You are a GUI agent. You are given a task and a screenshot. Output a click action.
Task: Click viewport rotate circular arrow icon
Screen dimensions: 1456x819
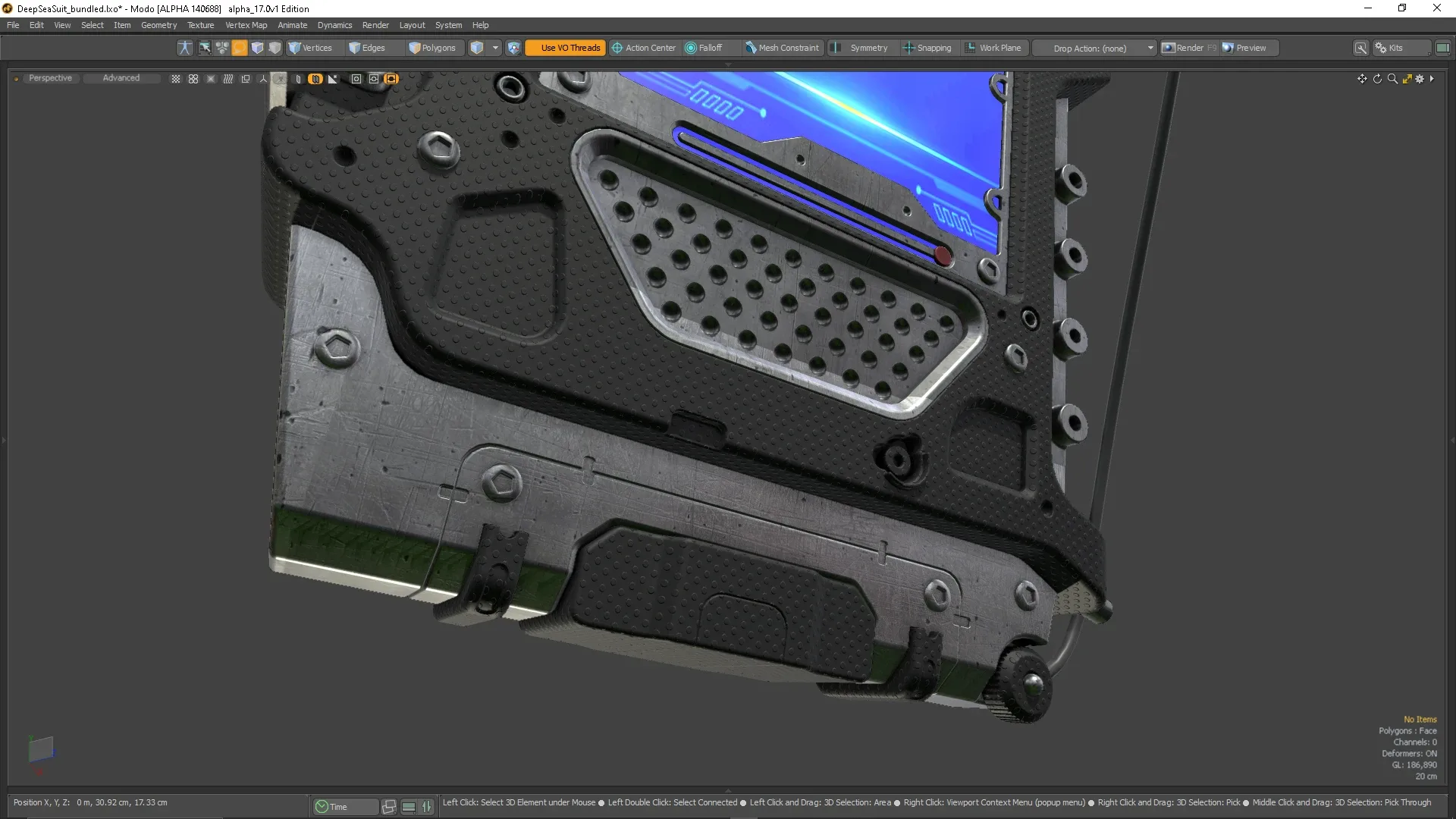point(1377,79)
